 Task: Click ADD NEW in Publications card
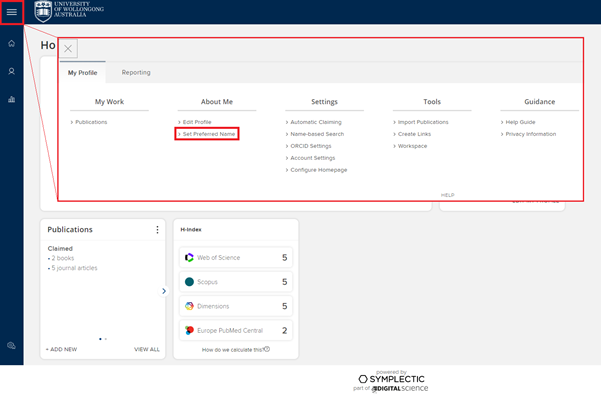coord(61,349)
